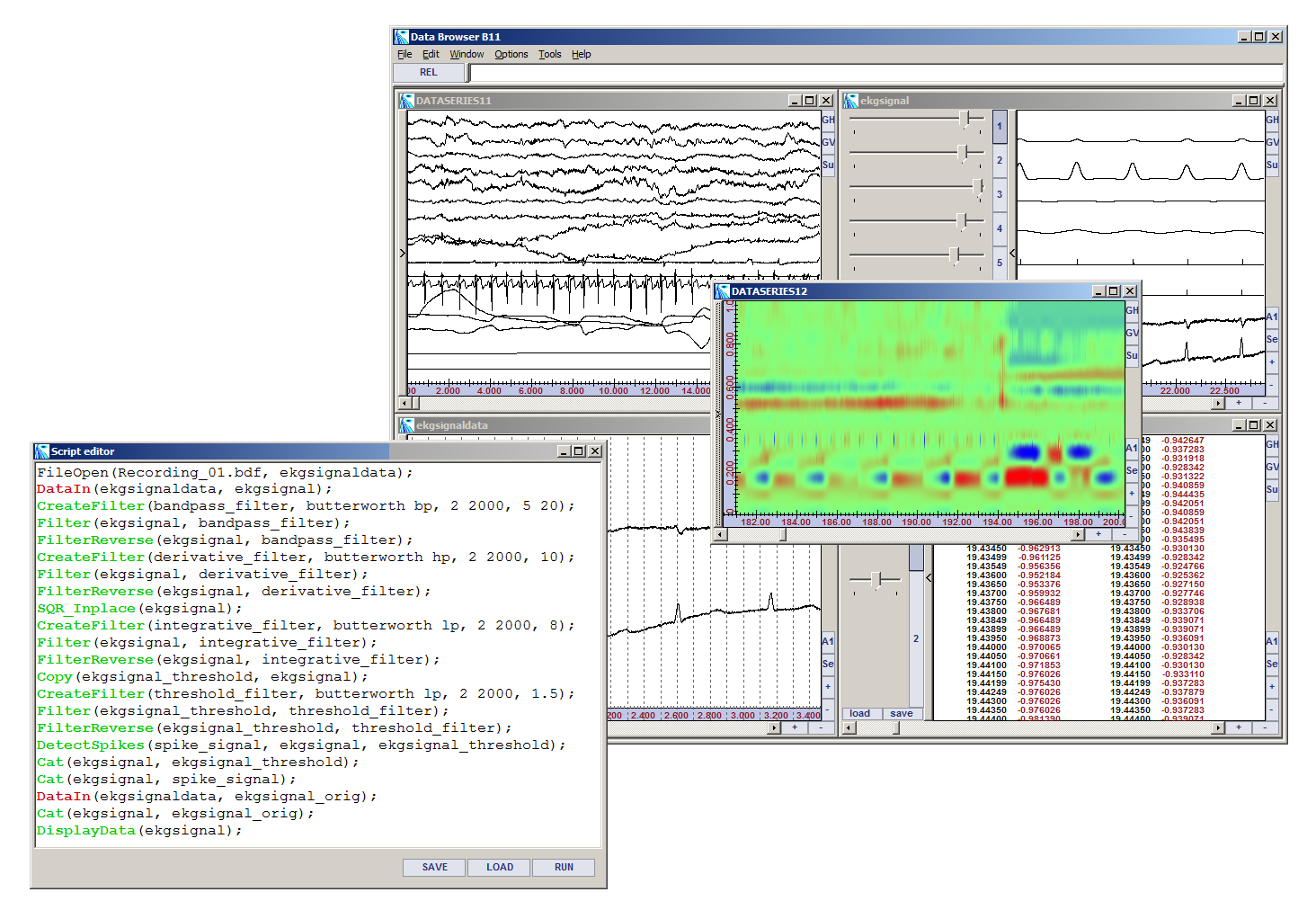The width and height of the screenshot is (1316, 910).
Task: Click the input field beside the REL button
Action: tap(876, 73)
